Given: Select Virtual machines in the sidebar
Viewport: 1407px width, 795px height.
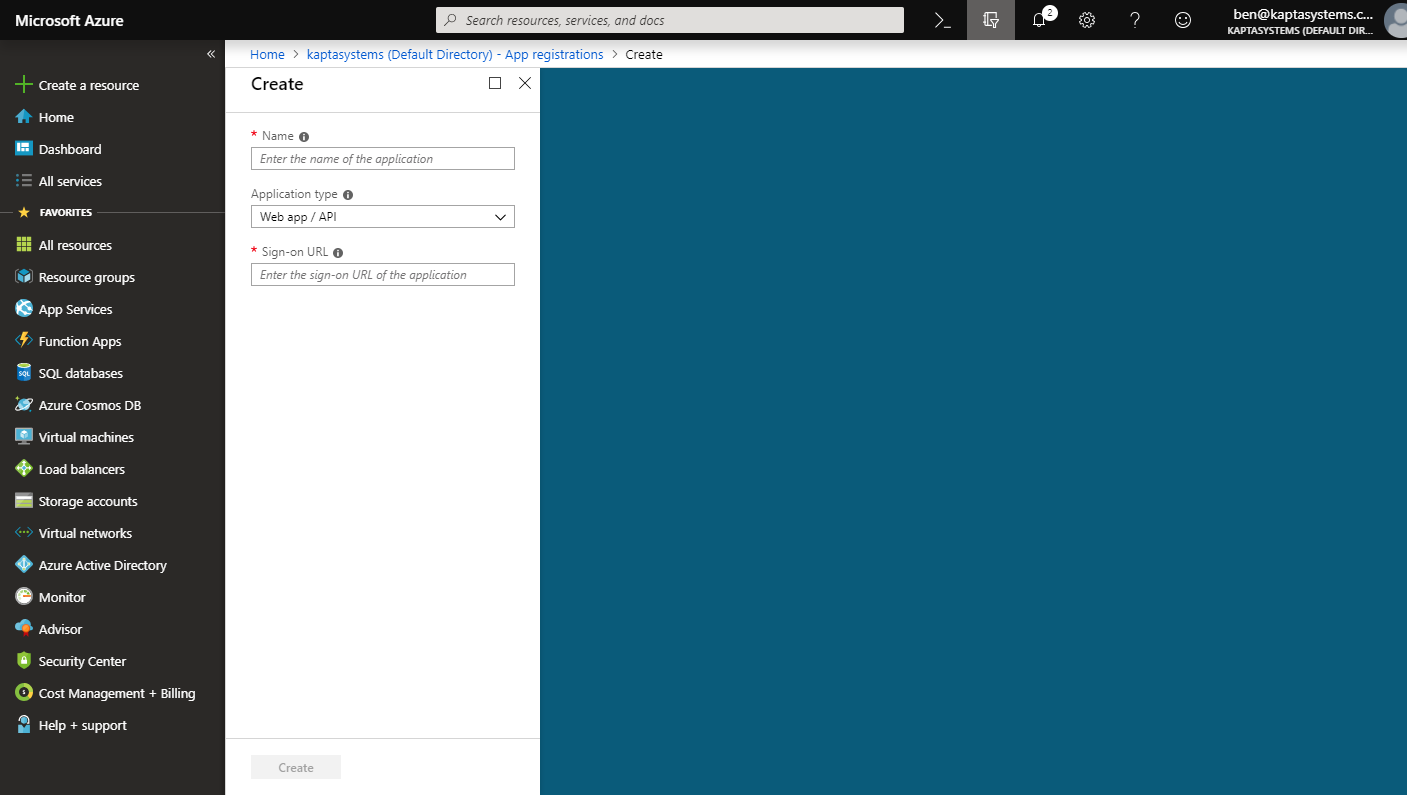Looking at the screenshot, I should [x=85, y=436].
